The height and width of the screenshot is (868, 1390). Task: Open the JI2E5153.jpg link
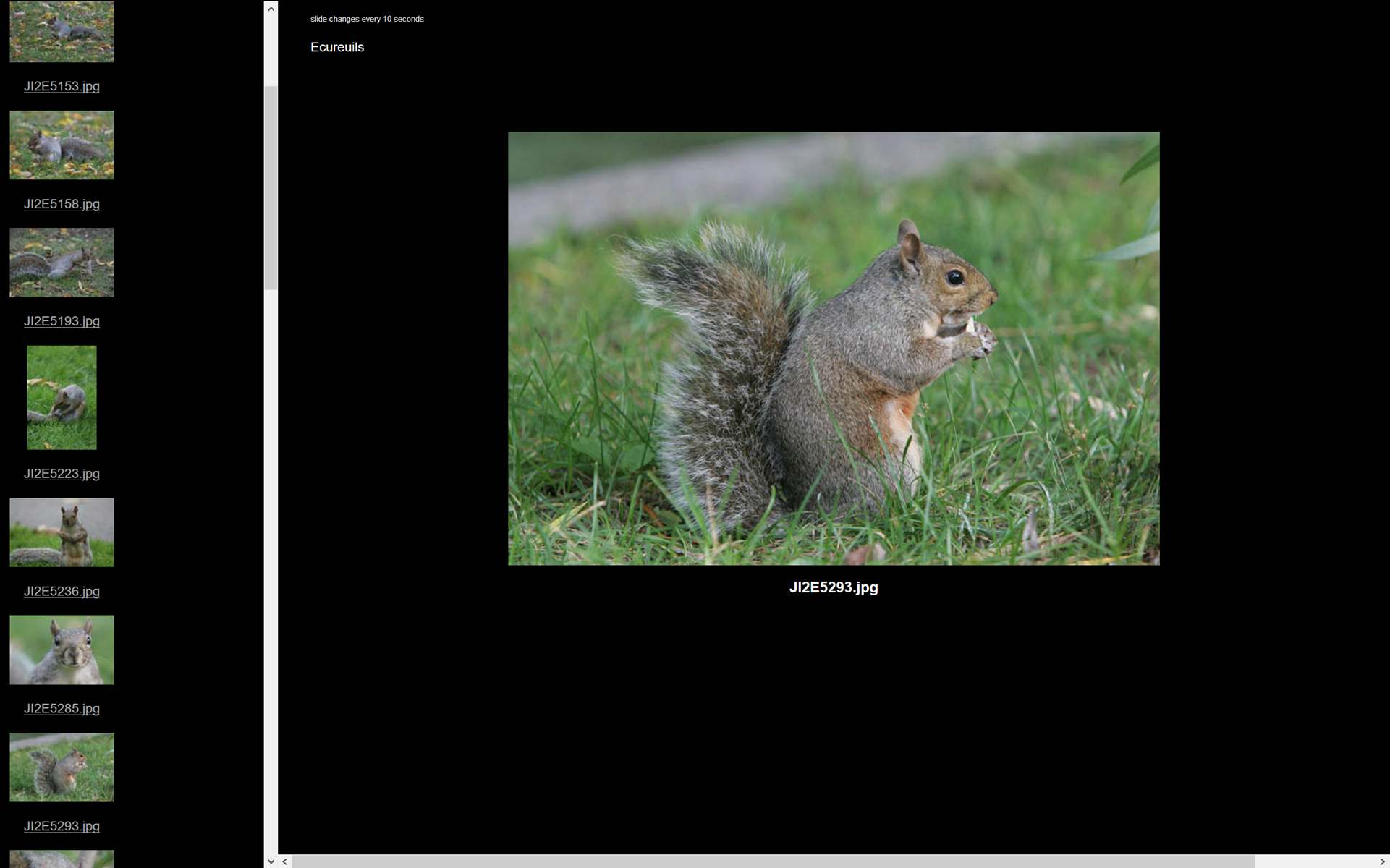(62, 86)
